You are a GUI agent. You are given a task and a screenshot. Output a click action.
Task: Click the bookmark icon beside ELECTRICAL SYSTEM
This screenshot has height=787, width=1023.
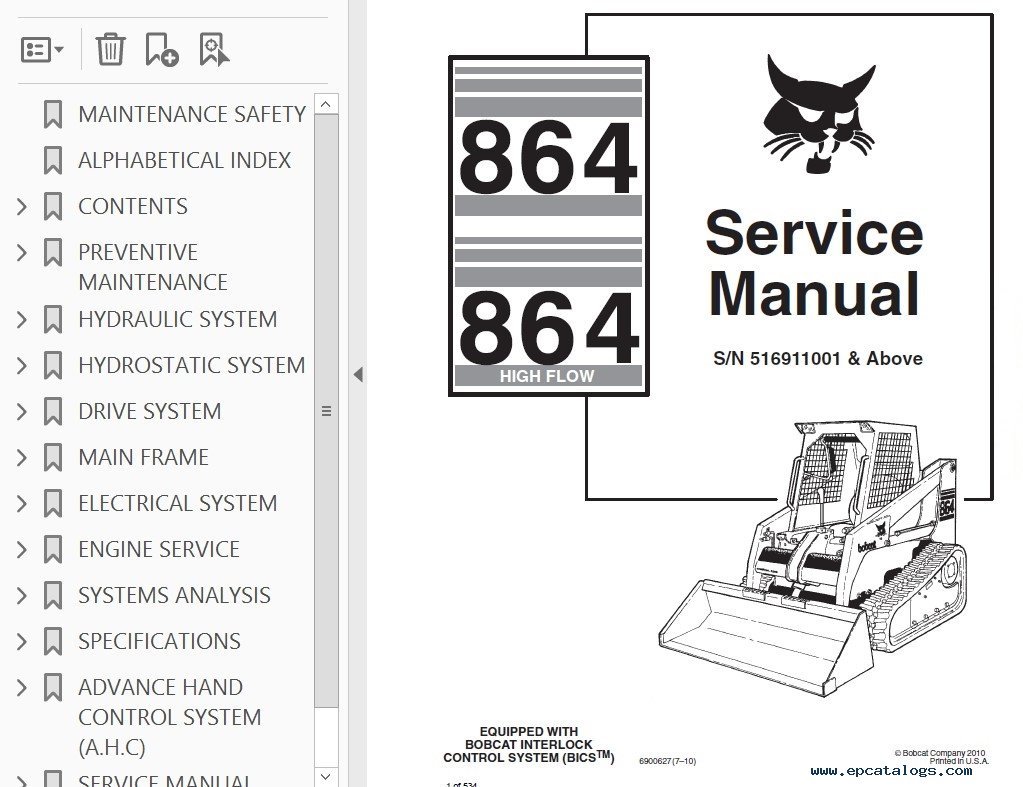[x=53, y=504]
